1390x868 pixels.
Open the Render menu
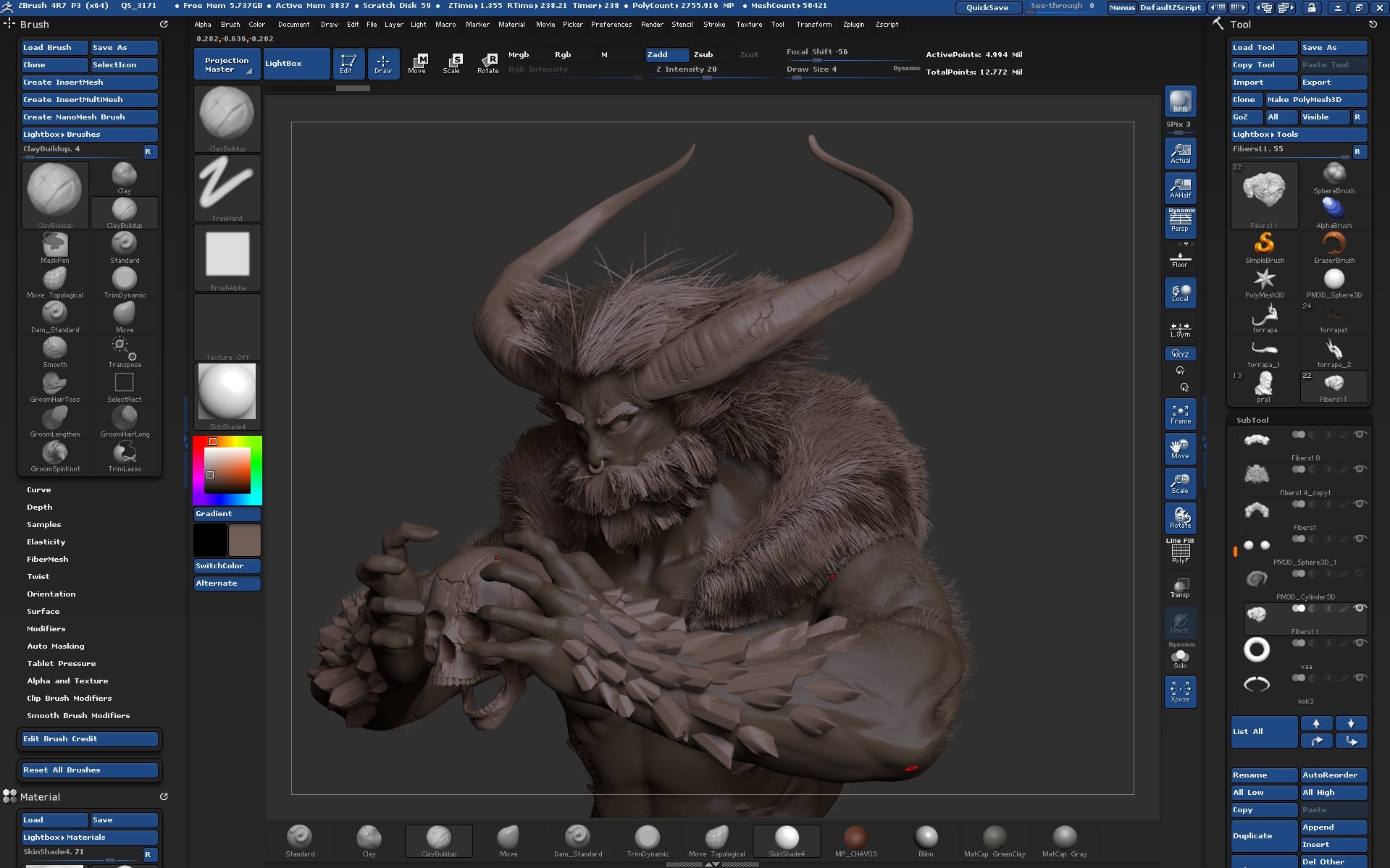pyautogui.click(x=651, y=24)
